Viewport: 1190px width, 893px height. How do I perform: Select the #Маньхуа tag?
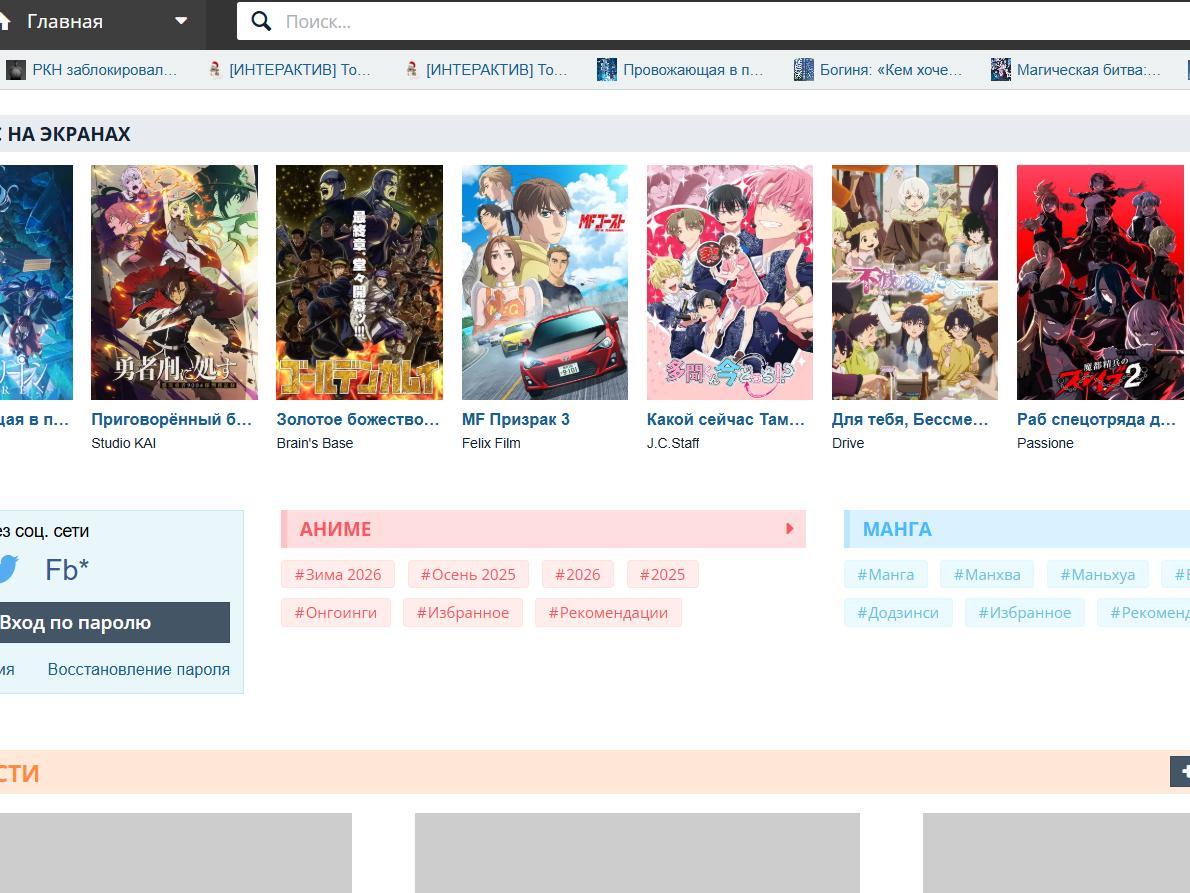click(1097, 574)
